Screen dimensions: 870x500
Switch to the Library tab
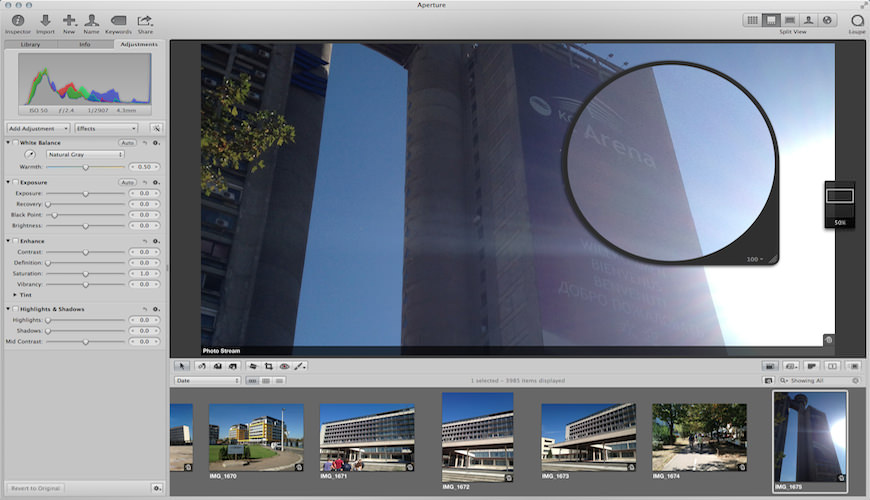(x=31, y=44)
